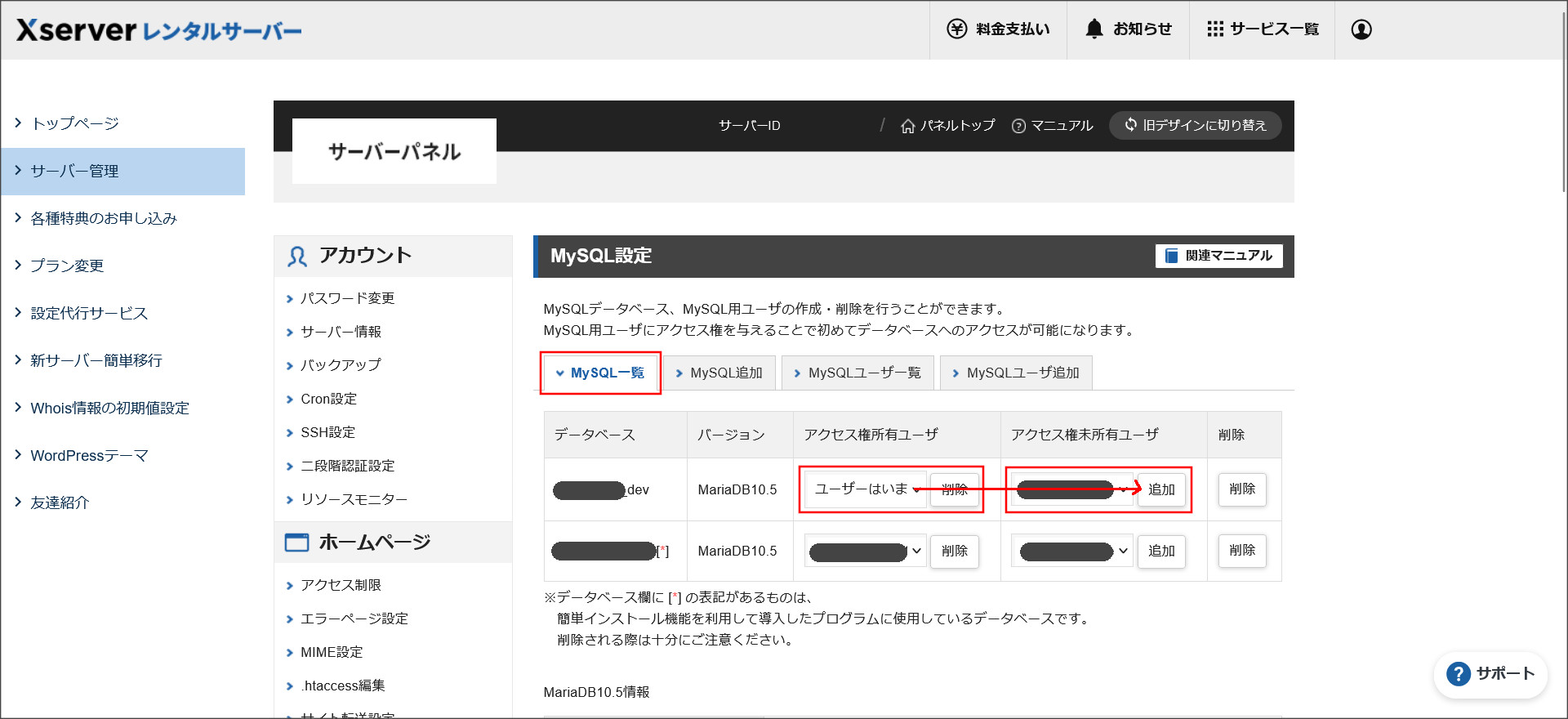The width and height of the screenshot is (1568, 719).
Task: Switch to 旧デザインに切り替え
Action: point(1195,125)
